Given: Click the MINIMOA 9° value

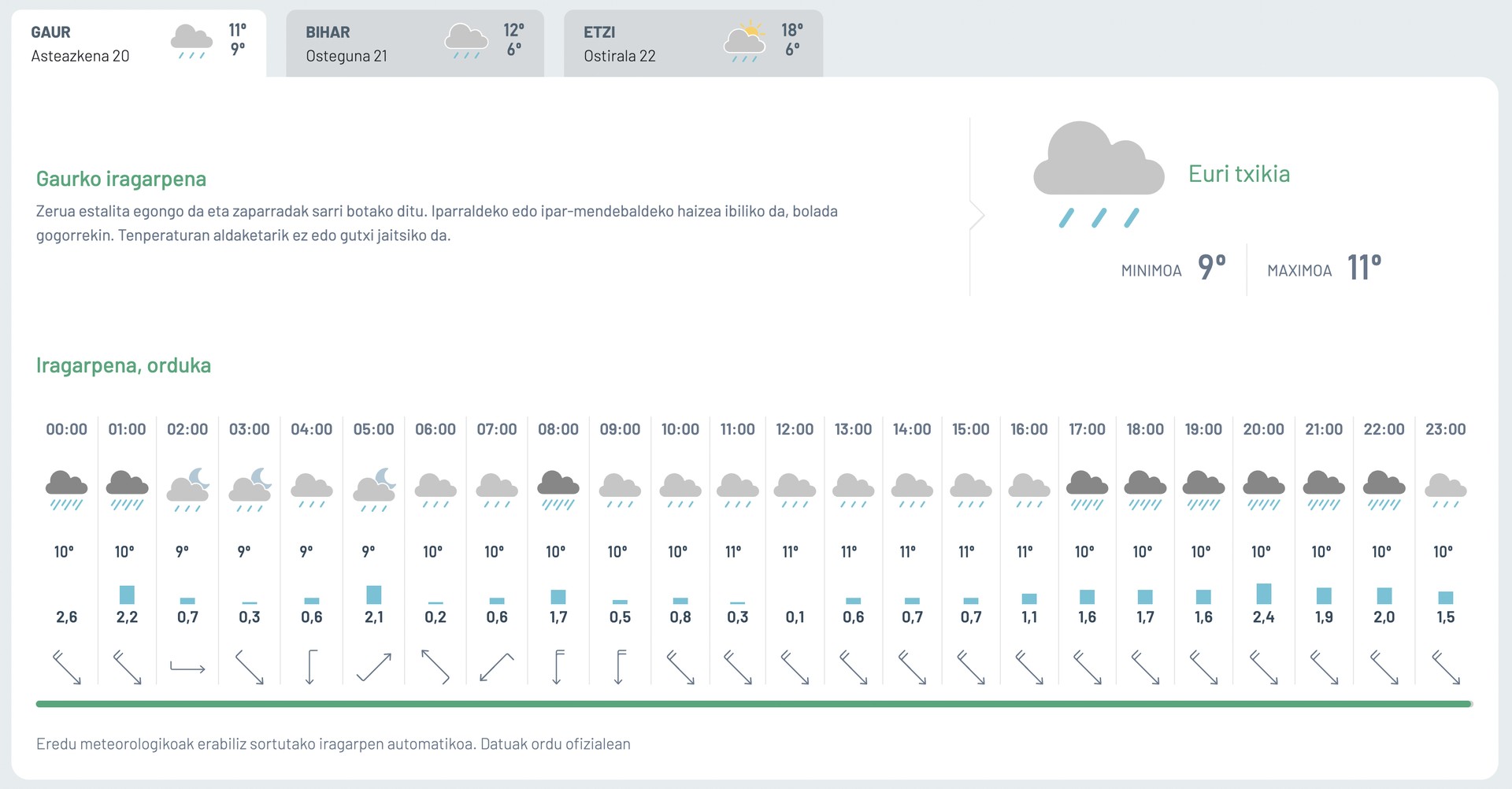Looking at the screenshot, I should coord(1212,268).
